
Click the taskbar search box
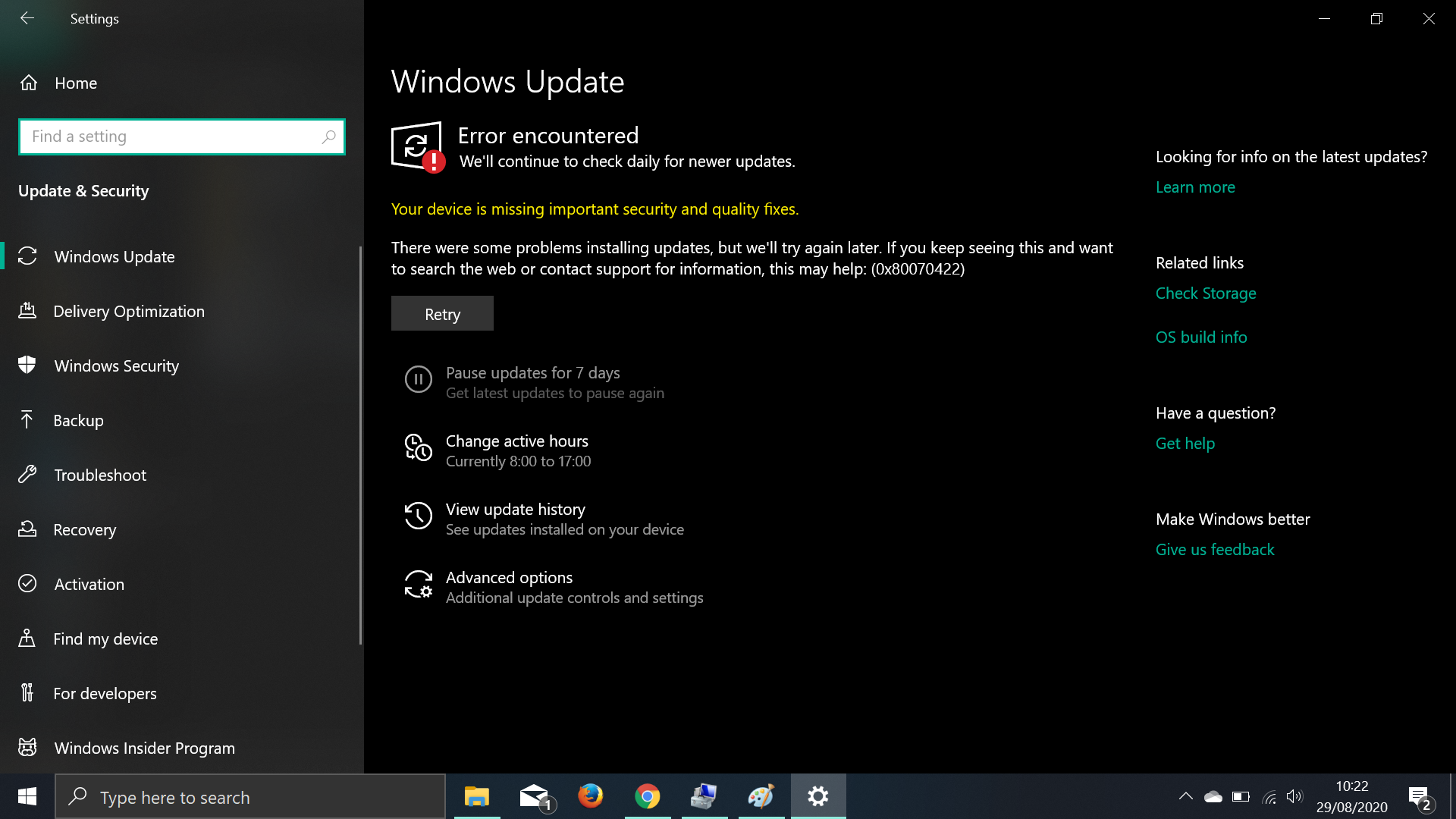coord(250,797)
